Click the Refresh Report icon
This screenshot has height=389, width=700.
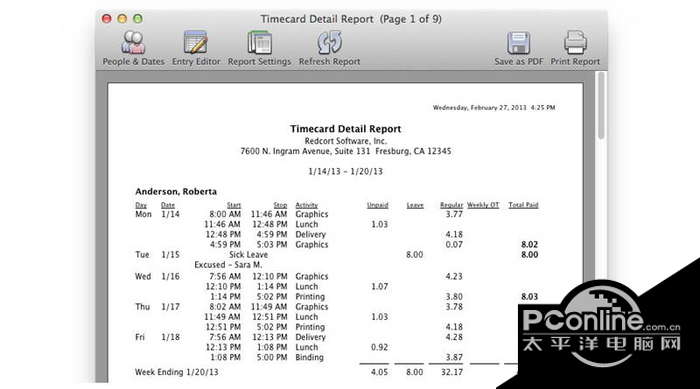pos(329,42)
